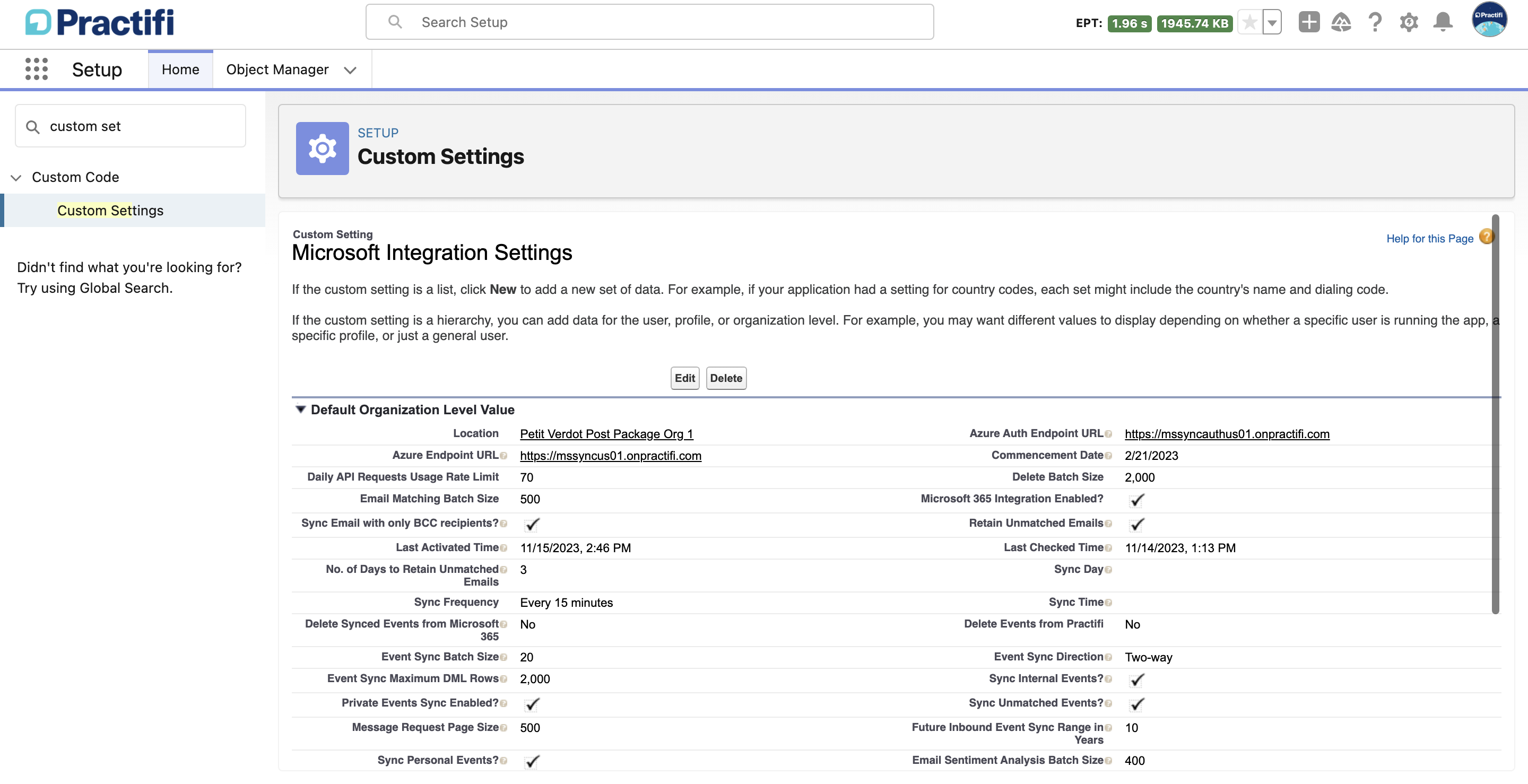Click the Private Events Sync Enabled checkmark

click(x=532, y=704)
